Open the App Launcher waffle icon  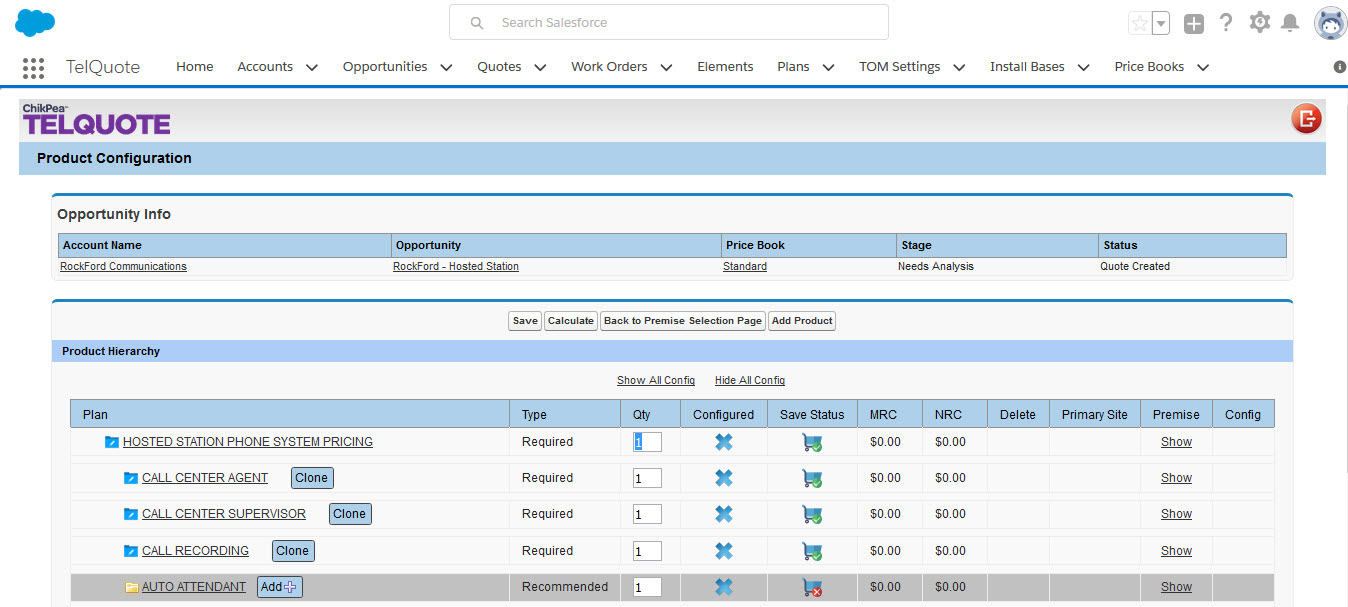33,67
